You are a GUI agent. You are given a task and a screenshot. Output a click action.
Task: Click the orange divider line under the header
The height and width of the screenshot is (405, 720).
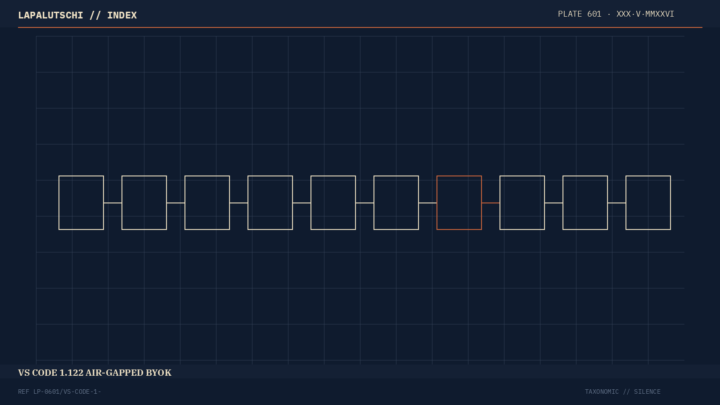pyautogui.click(x=360, y=28)
